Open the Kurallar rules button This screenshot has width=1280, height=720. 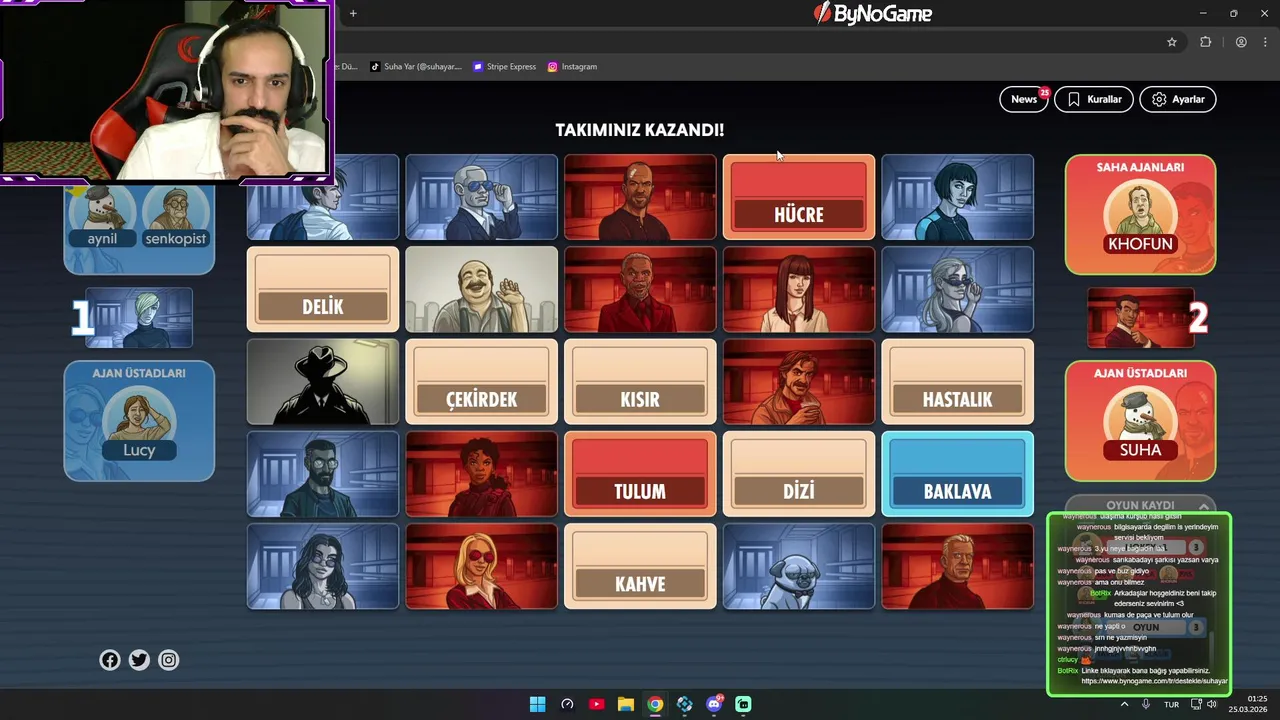1093,99
